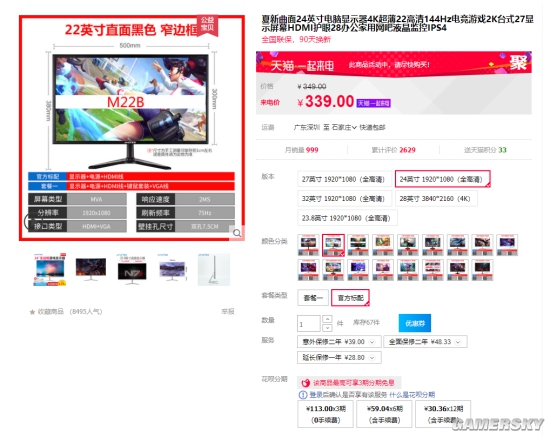Click the 举报 report link
550x436 pixels.
[x=228, y=311]
